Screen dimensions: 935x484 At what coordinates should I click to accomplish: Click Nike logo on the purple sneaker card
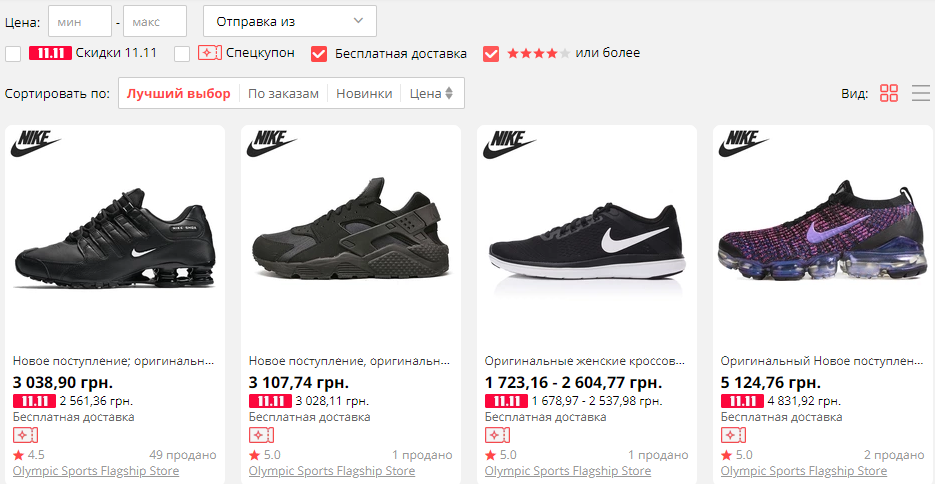pyautogui.click(x=743, y=143)
